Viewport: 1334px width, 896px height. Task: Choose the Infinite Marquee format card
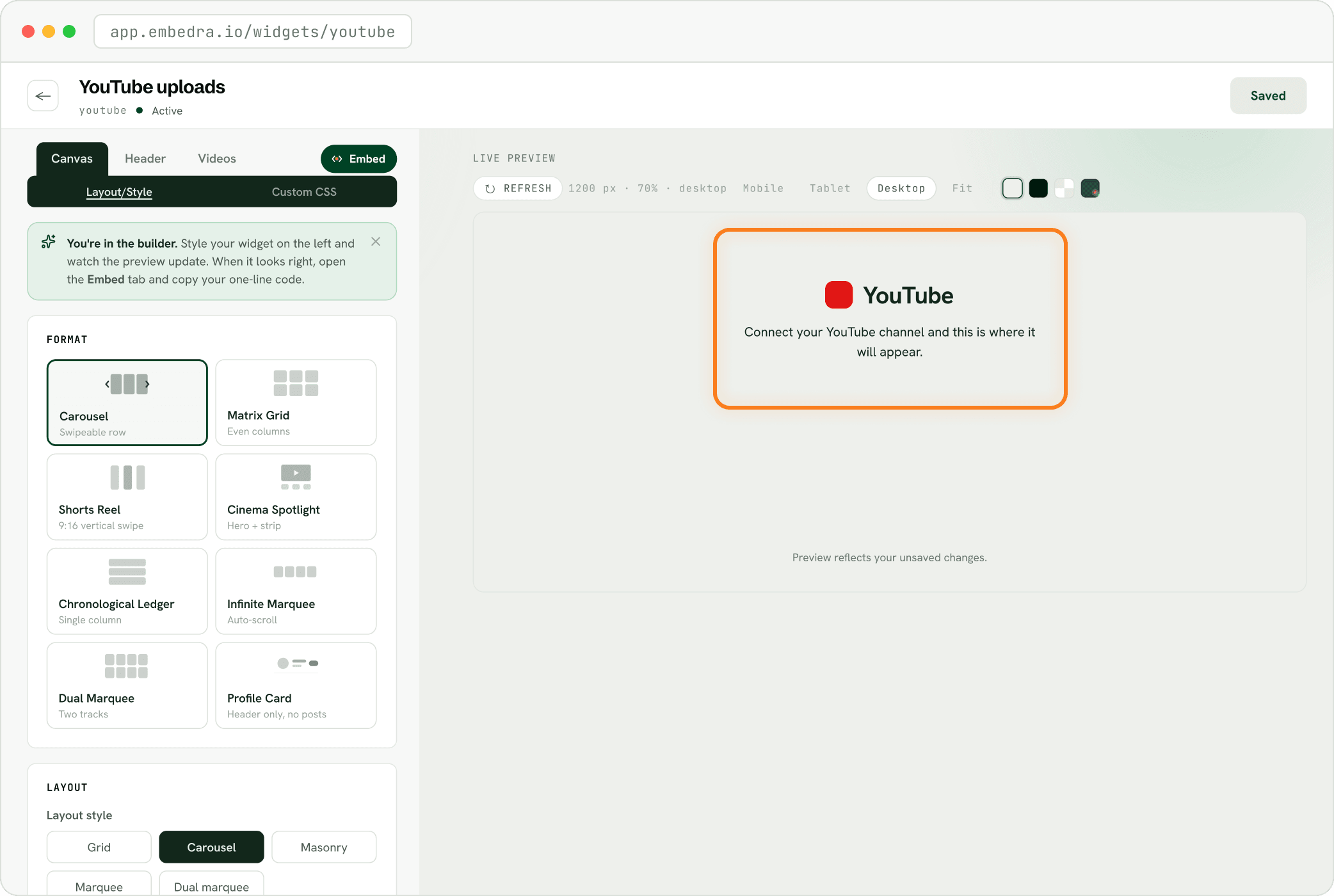296,591
